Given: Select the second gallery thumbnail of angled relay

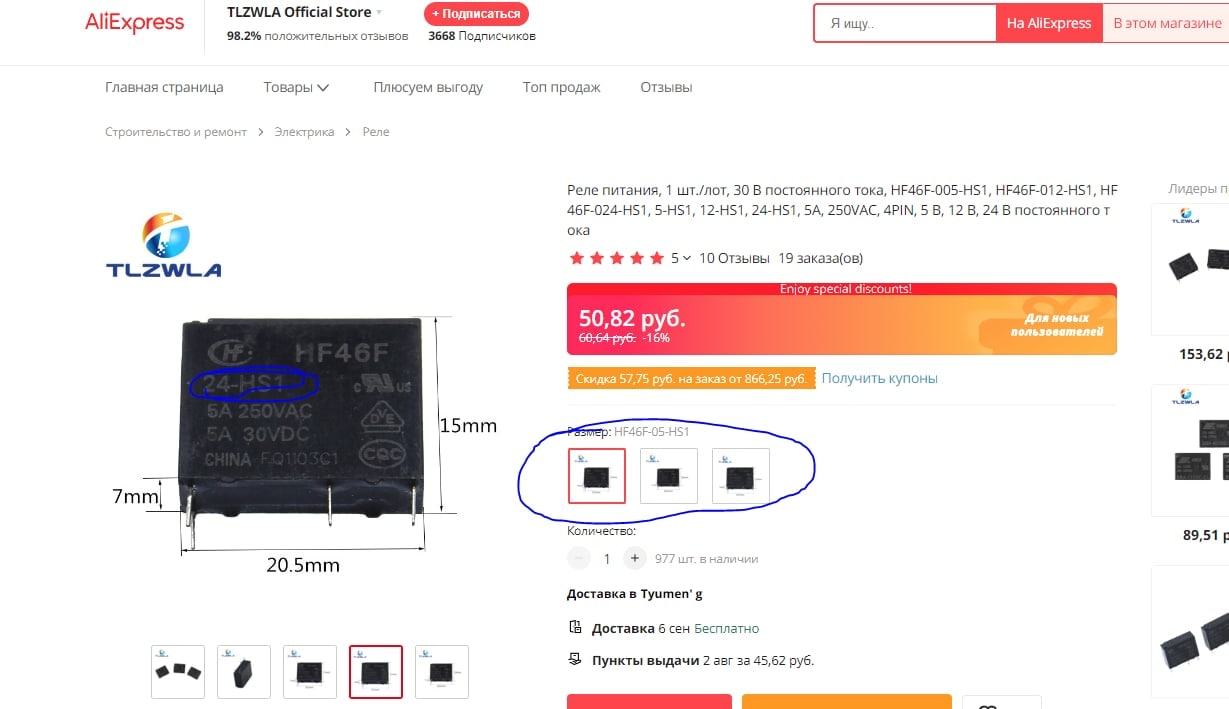Looking at the screenshot, I should click(x=244, y=671).
